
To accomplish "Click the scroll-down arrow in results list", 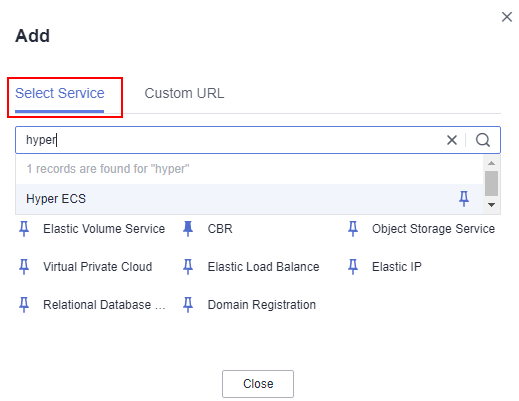I will pos(491,205).
